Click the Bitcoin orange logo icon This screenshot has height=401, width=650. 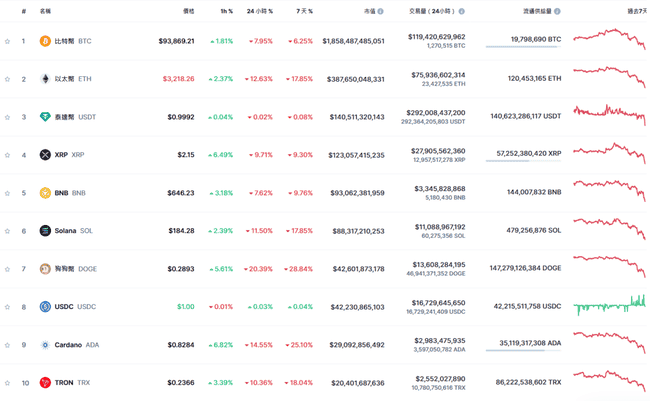pos(45,41)
